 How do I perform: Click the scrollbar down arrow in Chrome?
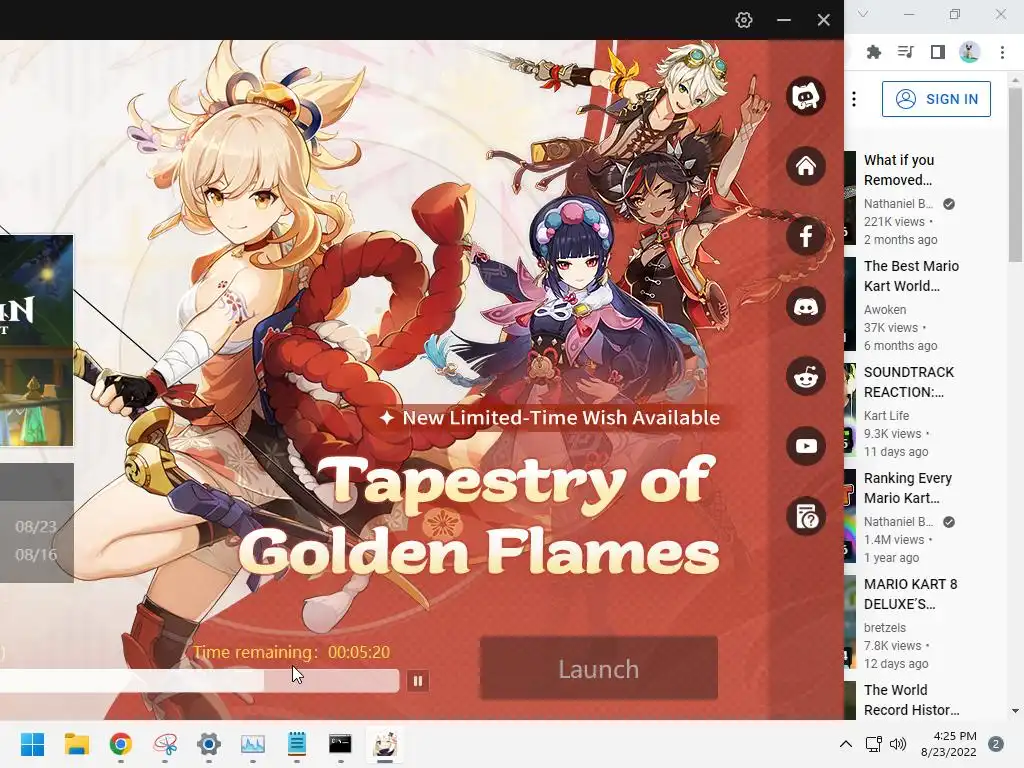pos(1015,711)
